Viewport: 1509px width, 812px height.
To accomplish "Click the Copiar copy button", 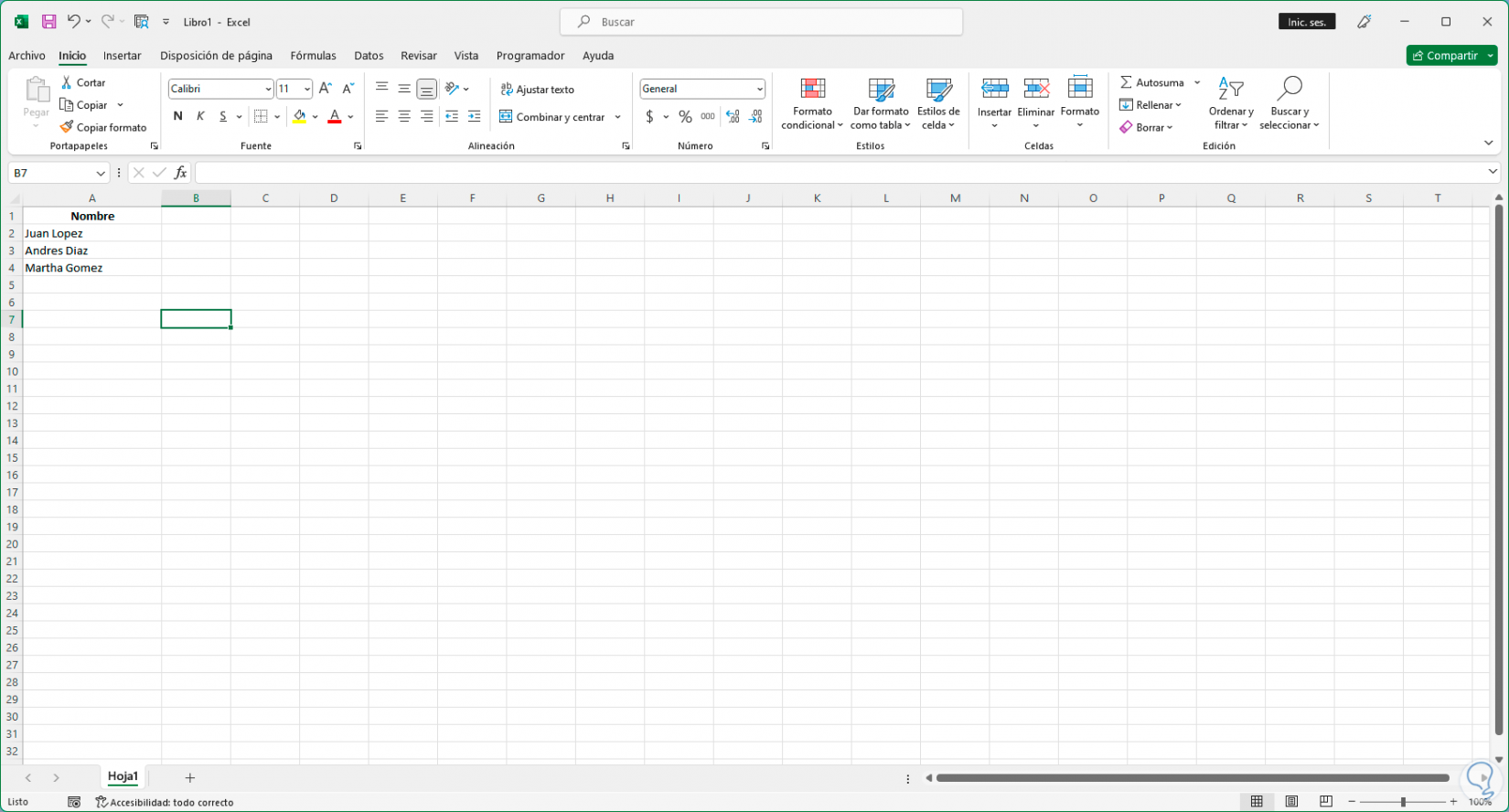I will click(84, 105).
